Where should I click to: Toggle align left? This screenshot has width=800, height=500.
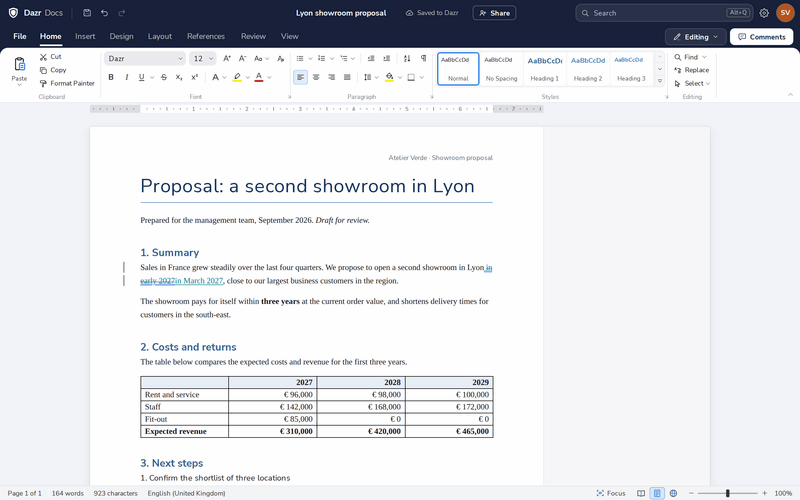click(301, 77)
